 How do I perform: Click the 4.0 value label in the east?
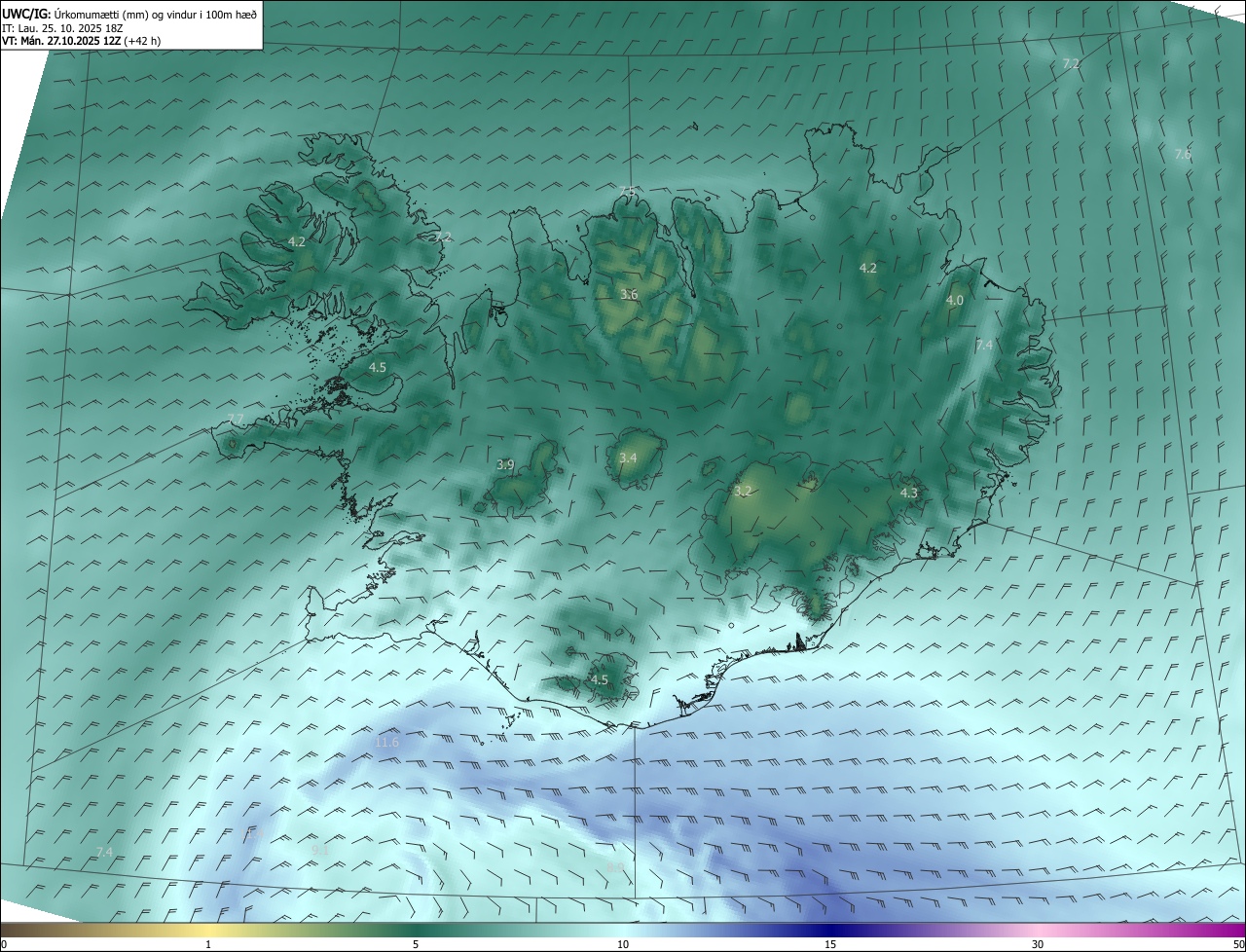click(955, 301)
